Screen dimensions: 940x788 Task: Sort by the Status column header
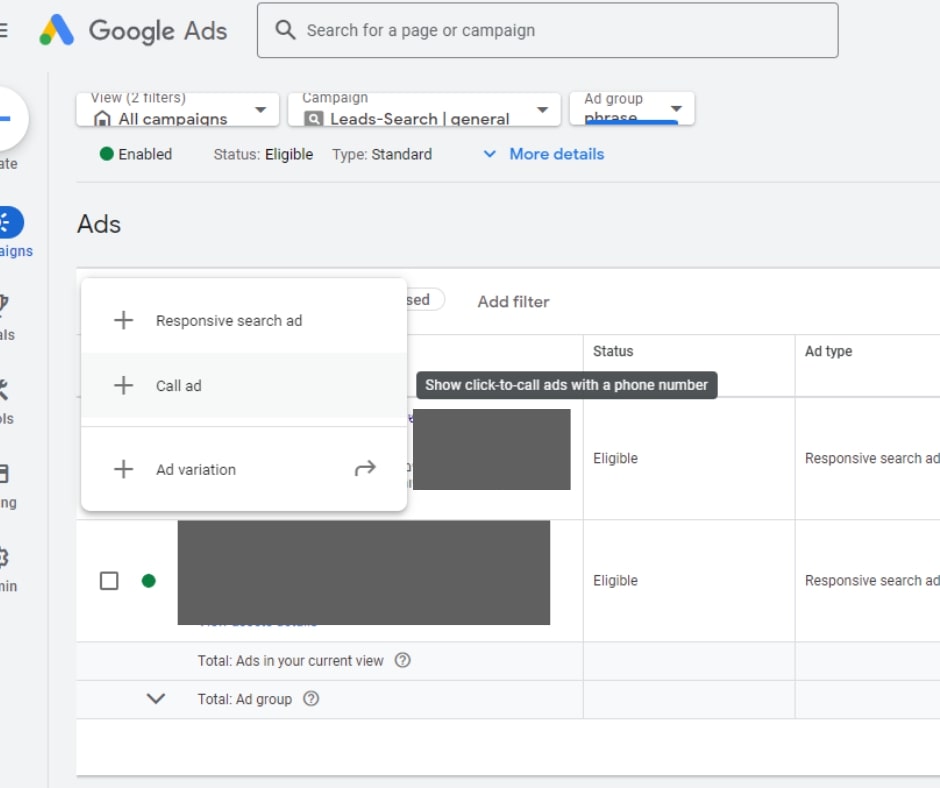pyautogui.click(x=613, y=351)
